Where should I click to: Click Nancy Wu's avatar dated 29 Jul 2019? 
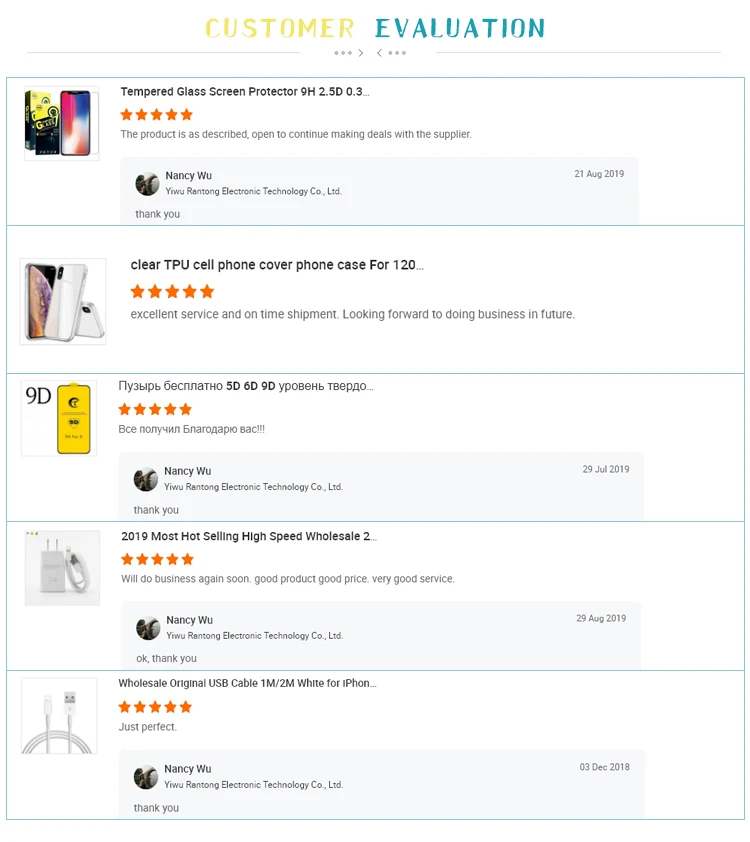click(146, 479)
